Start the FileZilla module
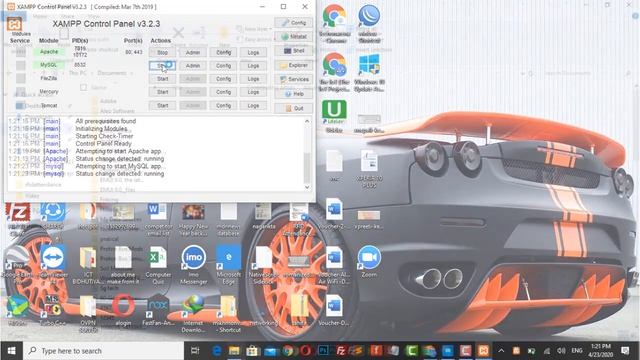The image size is (640, 360). (x=162, y=79)
